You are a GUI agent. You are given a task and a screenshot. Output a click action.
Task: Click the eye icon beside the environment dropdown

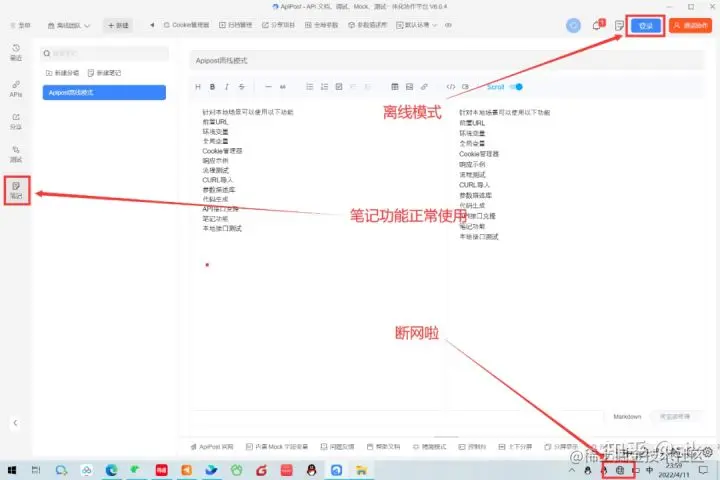pyautogui.click(x=448, y=25)
